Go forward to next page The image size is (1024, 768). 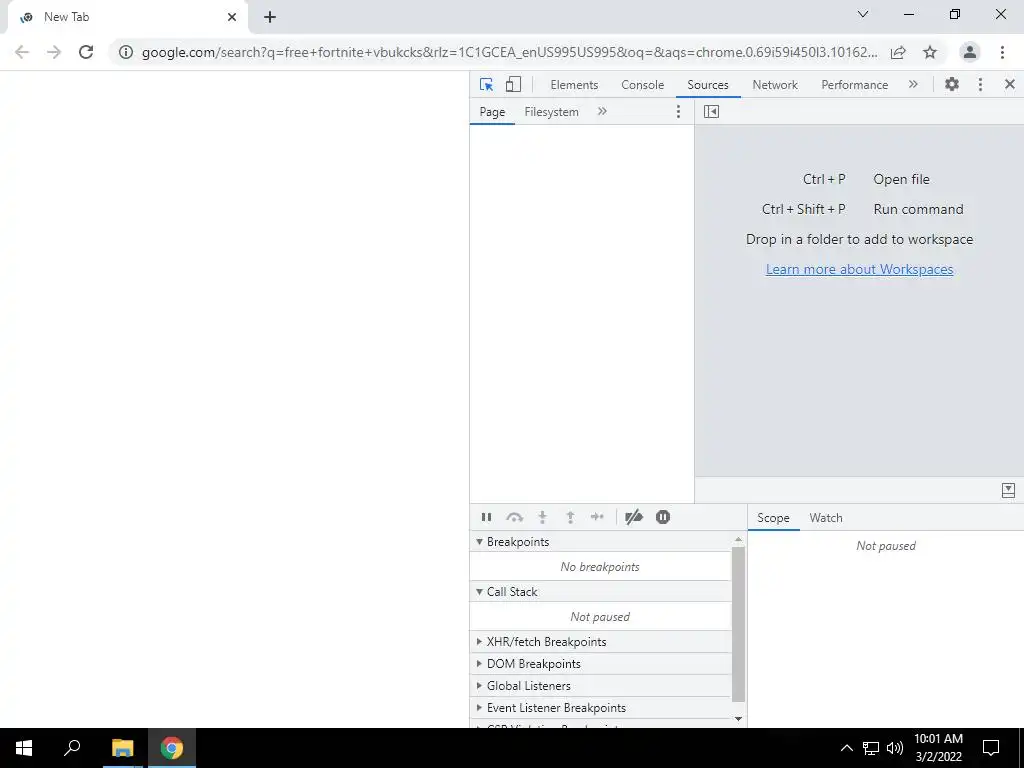point(54,52)
